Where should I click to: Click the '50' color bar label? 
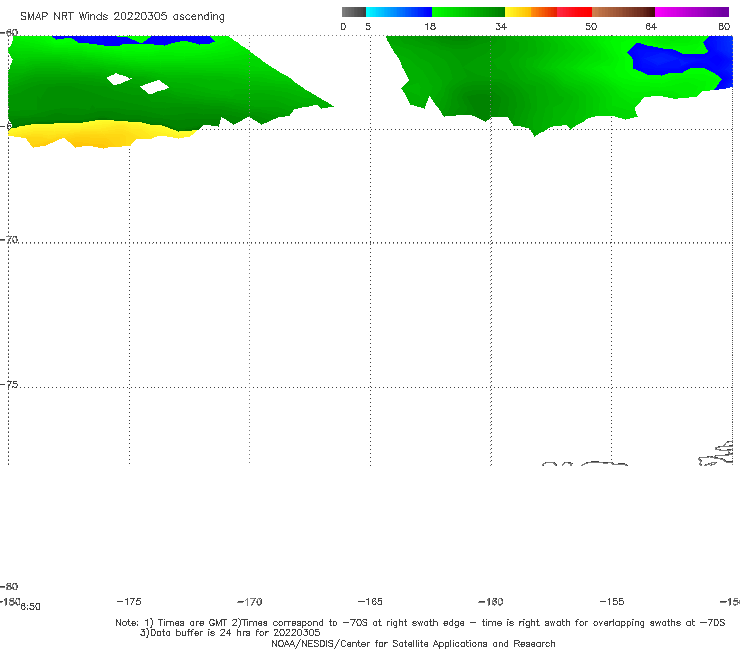(x=591, y=27)
